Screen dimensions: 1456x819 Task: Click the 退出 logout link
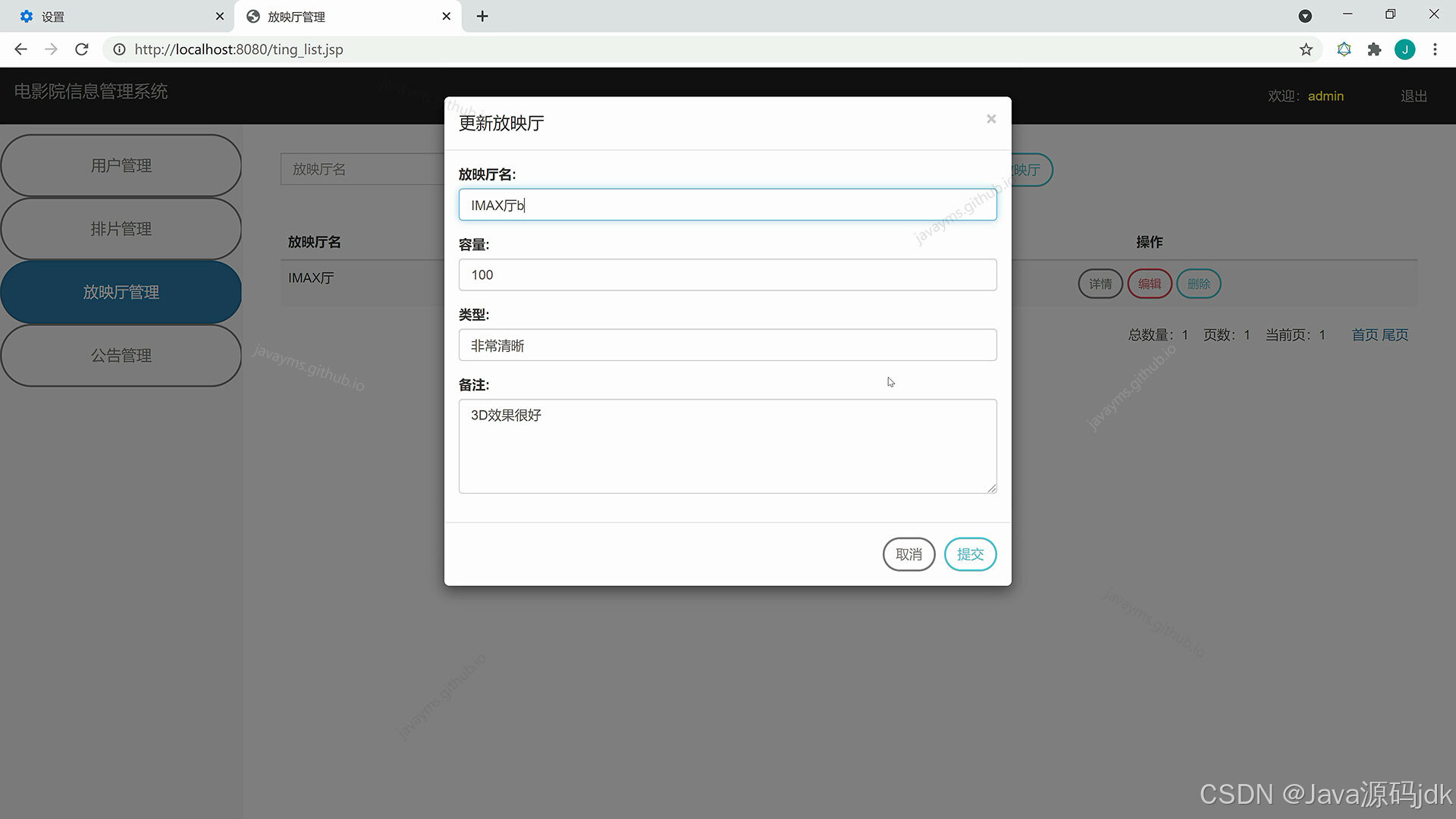coord(1414,96)
